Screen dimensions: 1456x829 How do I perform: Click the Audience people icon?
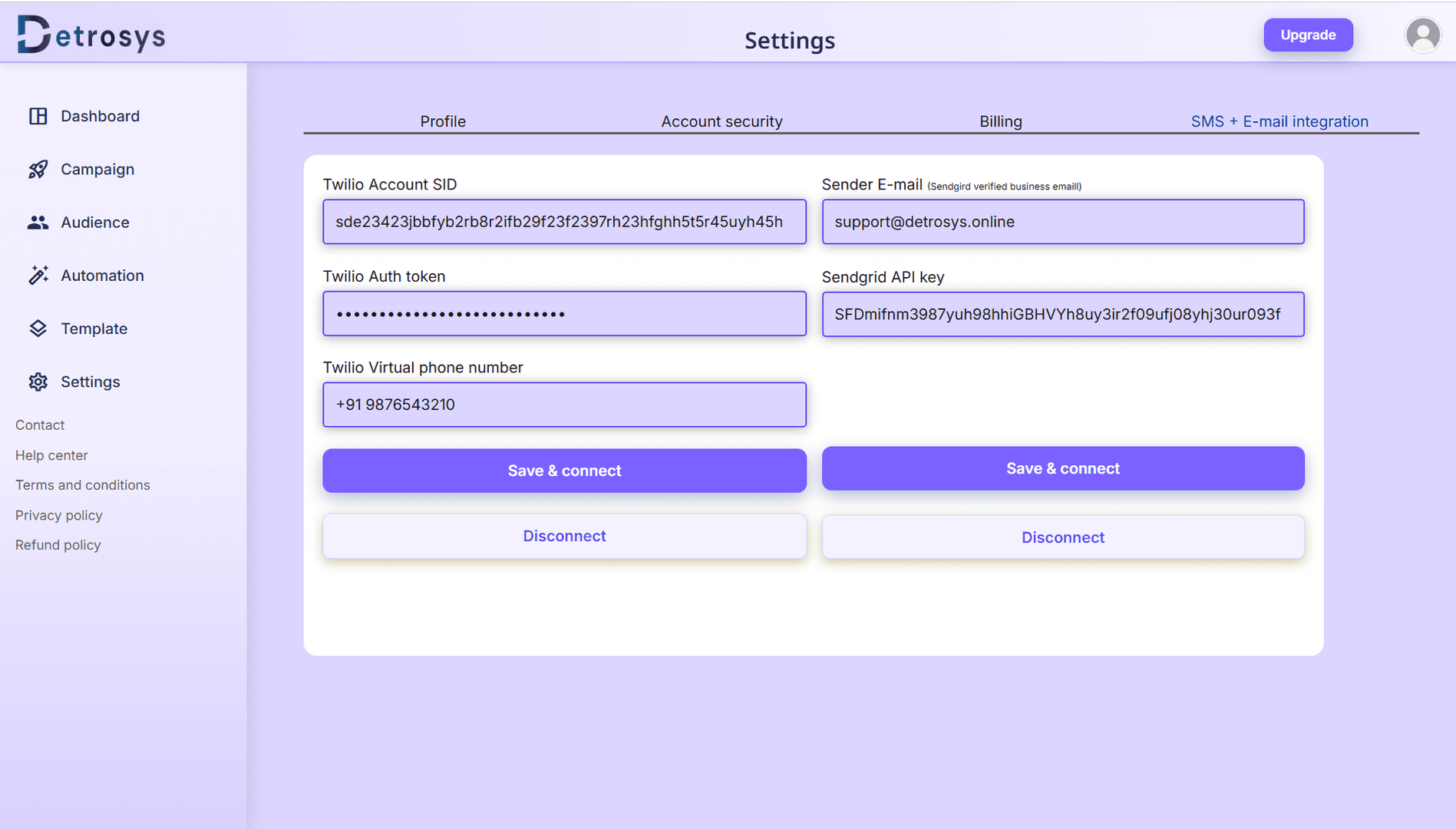coord(38,223)
